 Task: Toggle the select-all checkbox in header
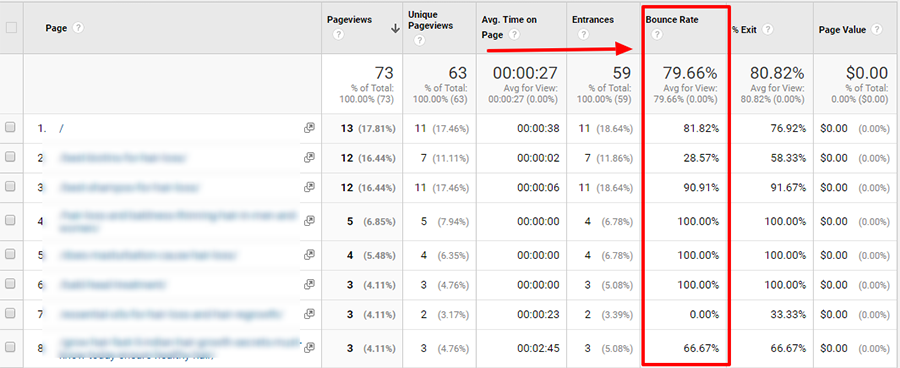click(11, 27)
